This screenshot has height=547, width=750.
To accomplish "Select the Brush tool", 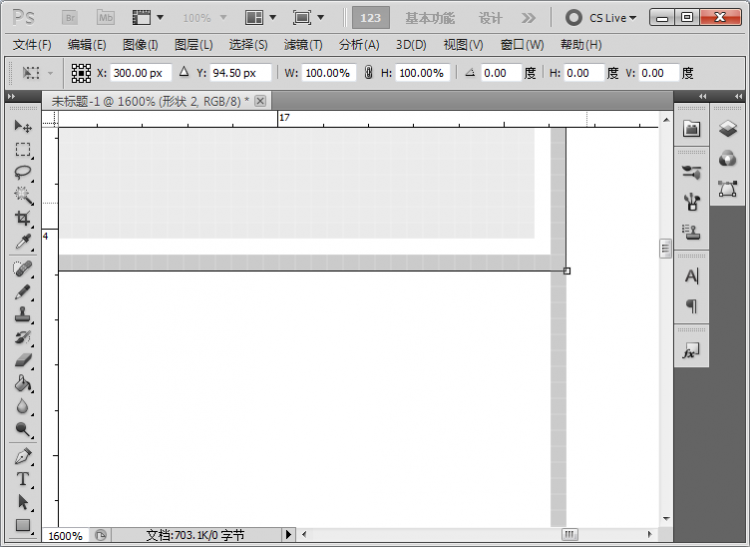I will click(x=22, y=292).
